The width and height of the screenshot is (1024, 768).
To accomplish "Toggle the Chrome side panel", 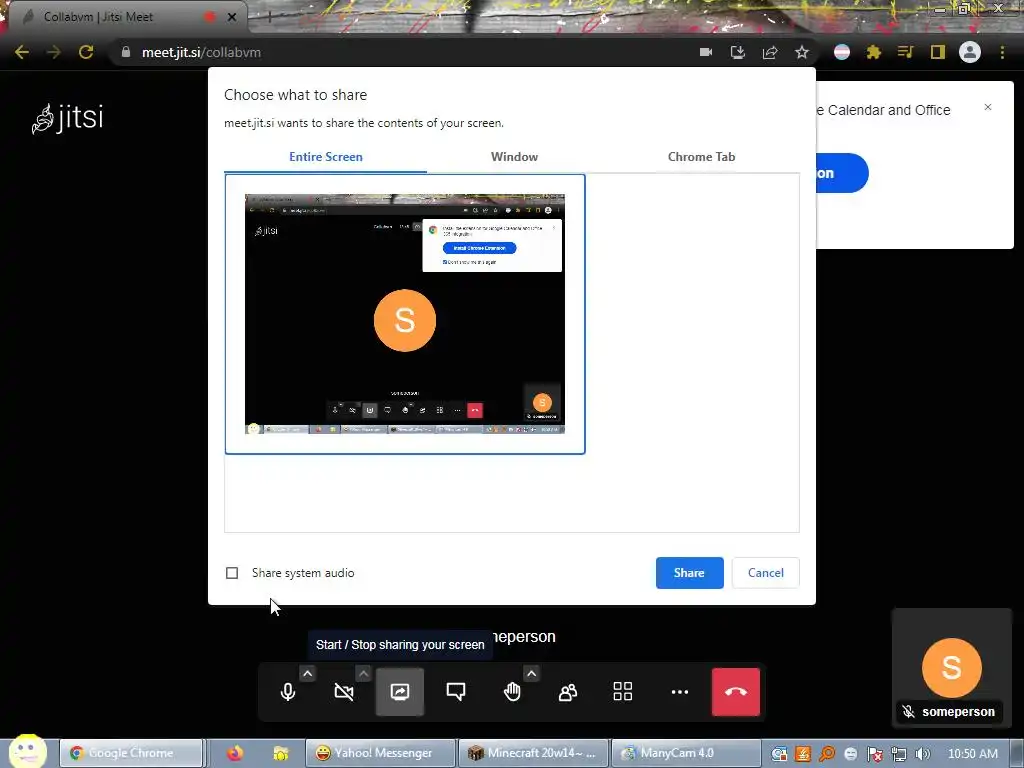I will click(938, 52).
